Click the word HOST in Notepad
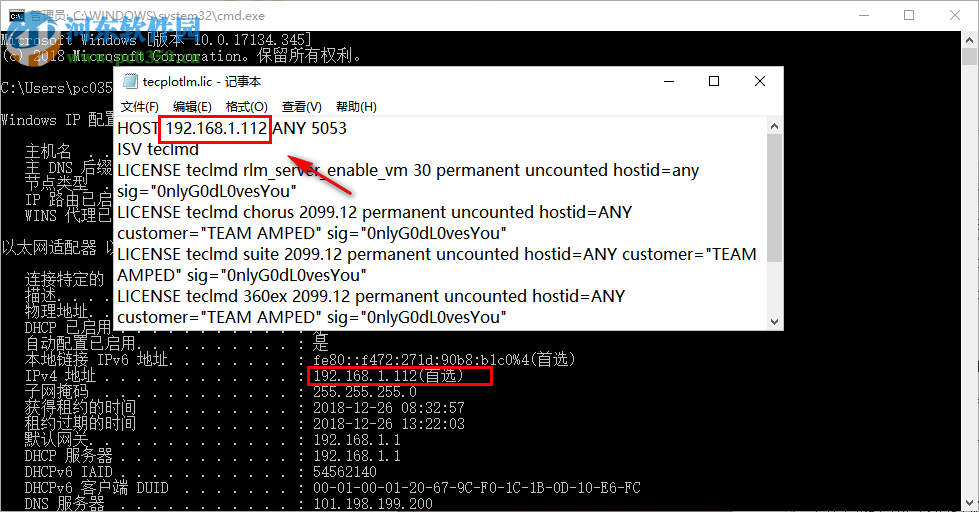This screenshot has height=512, width=979. tap(138, 129)
